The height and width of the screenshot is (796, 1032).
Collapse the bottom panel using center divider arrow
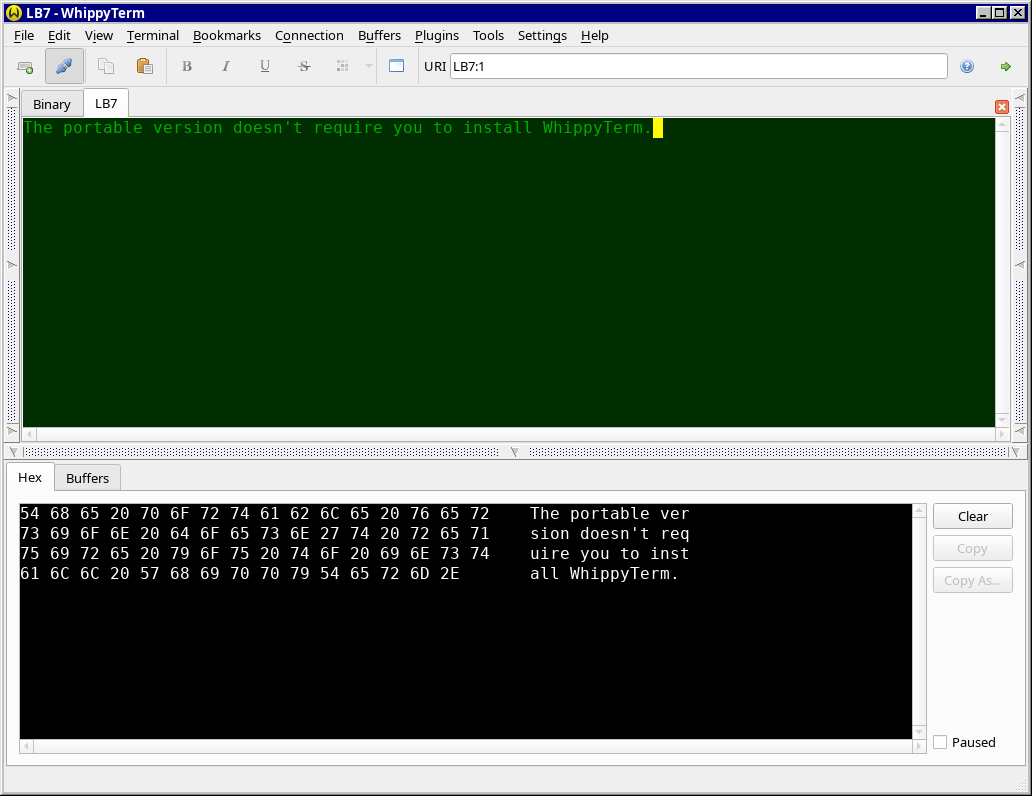(x=515, y=452)
